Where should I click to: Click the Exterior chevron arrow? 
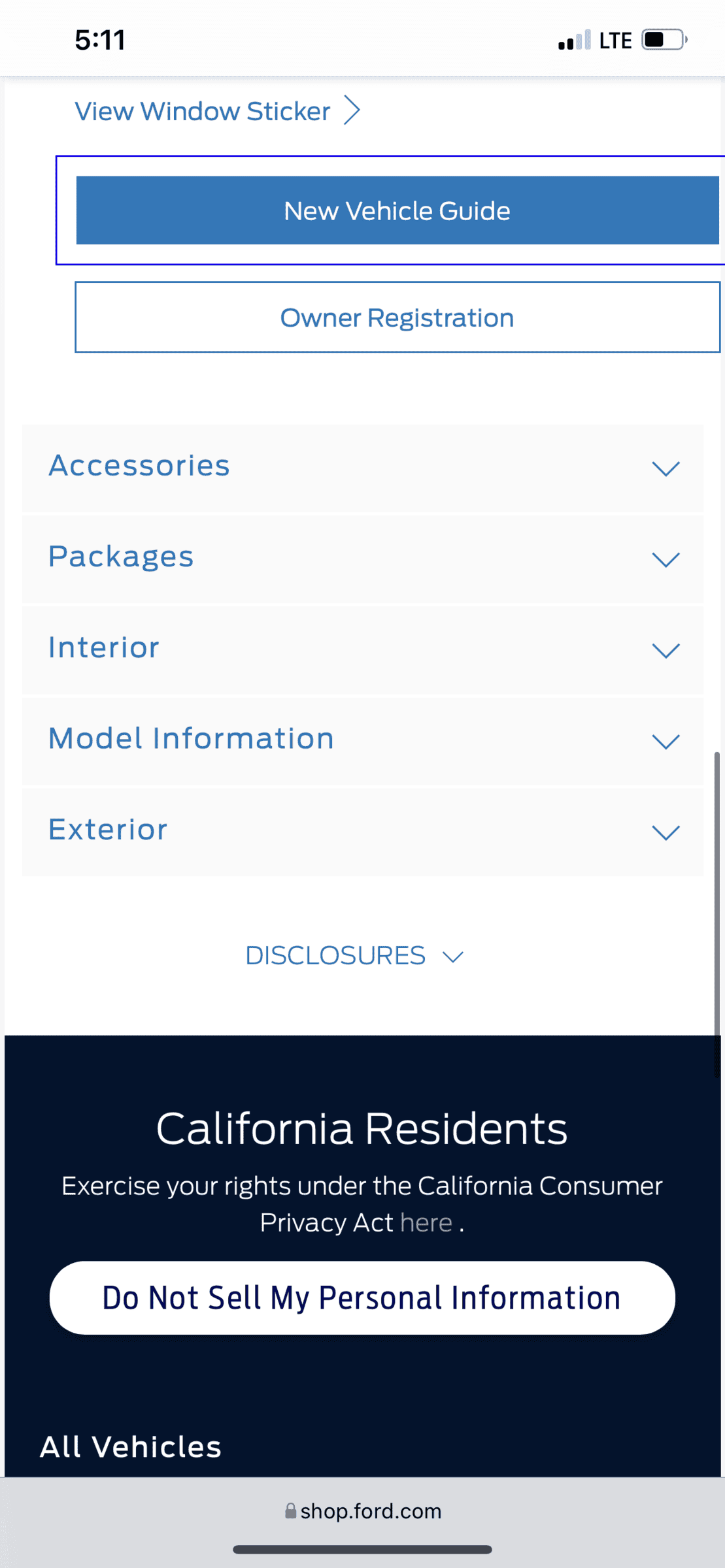coord(666,832)
